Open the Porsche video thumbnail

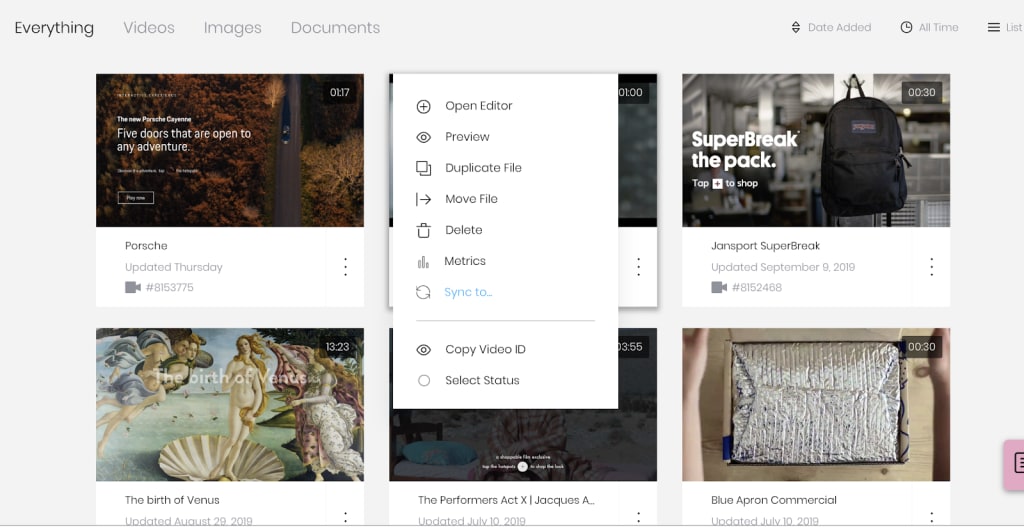pos(230,150)
